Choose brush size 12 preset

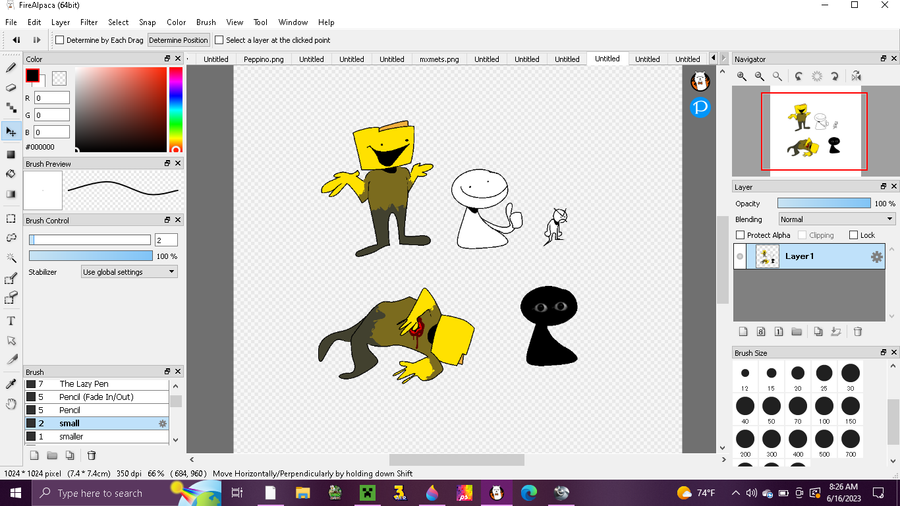(x=745, y=376)
